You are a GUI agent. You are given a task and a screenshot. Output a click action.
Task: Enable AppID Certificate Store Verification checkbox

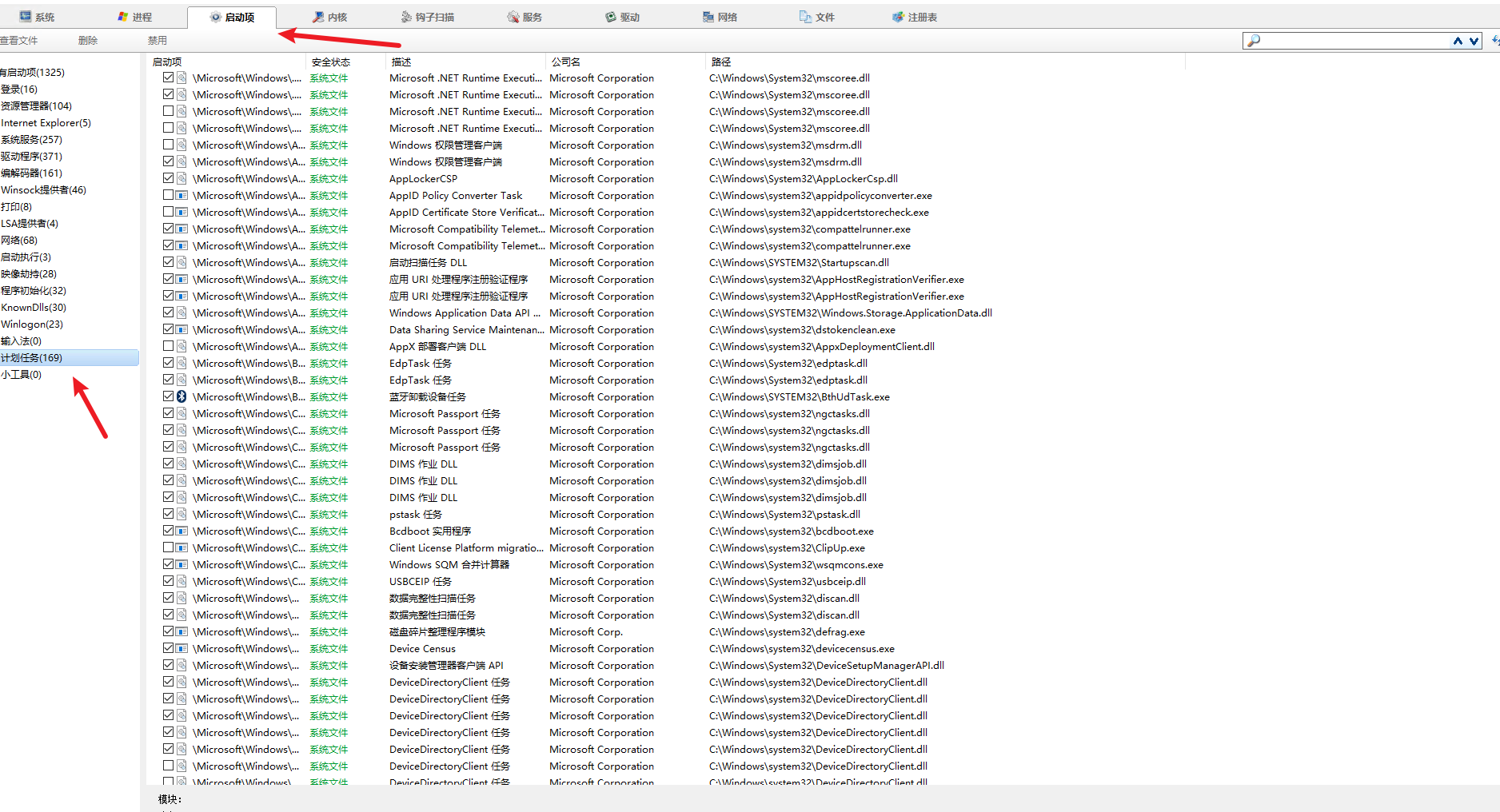click(168, 212)
